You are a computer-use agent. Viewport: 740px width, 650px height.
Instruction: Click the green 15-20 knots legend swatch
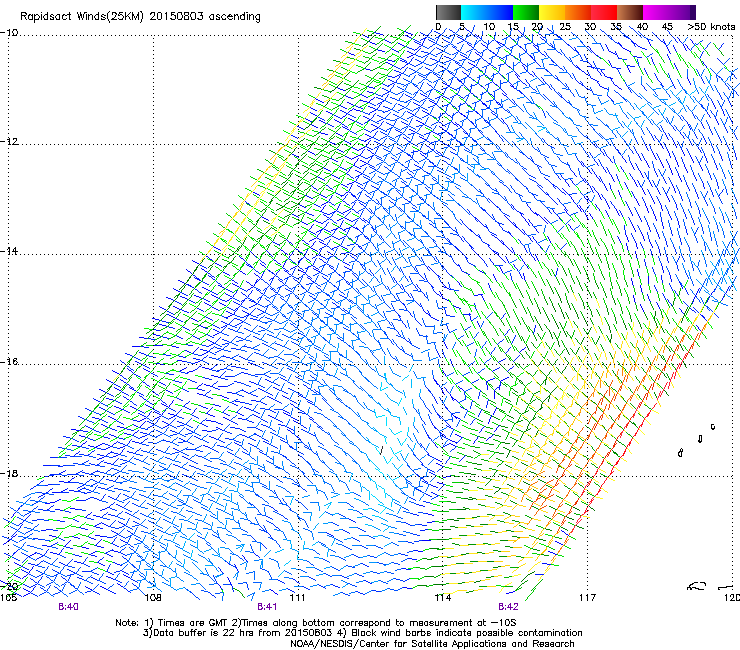(x=526, y=12)
